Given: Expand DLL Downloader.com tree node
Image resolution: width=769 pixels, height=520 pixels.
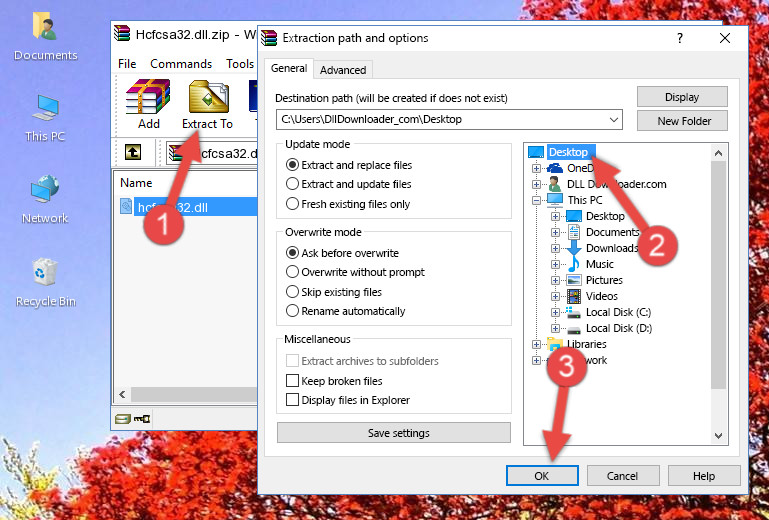Looking at the screenshot, I should (537, 184).
